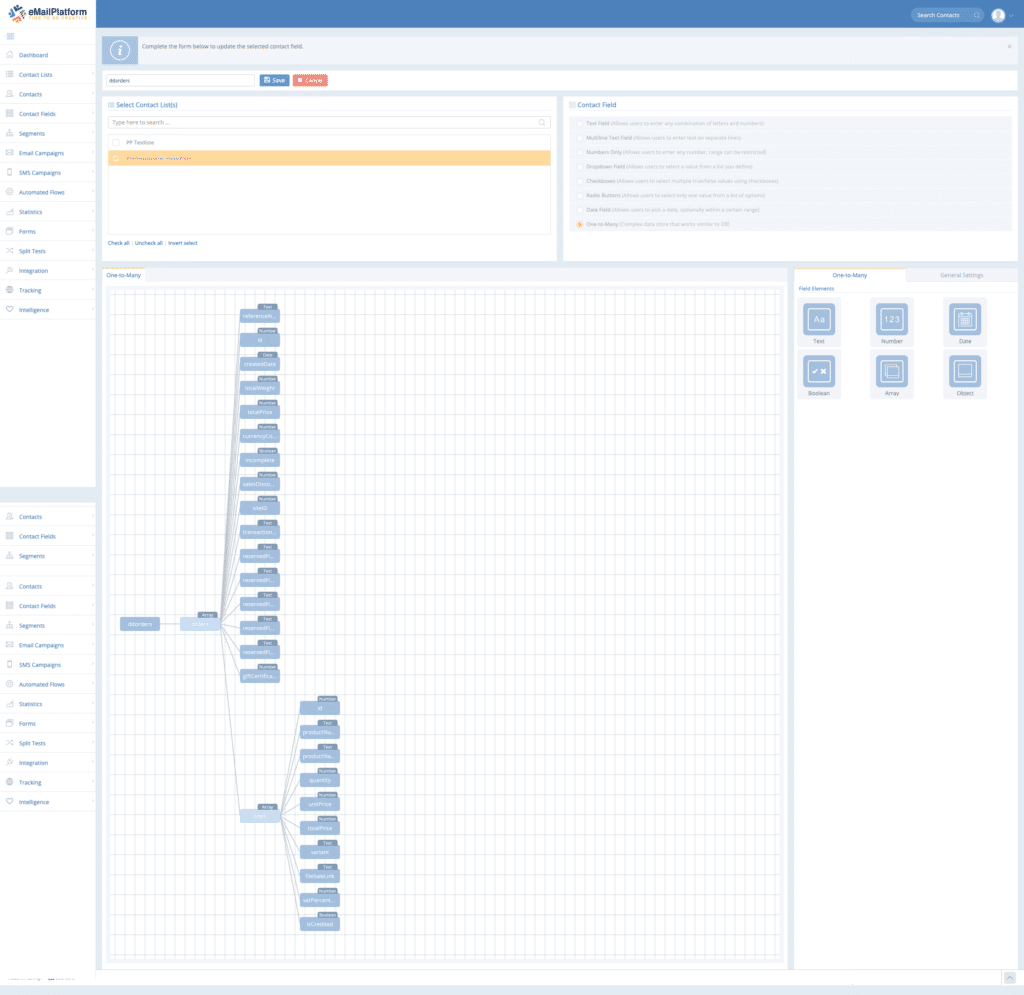Click the Dashboard home icon
Viewport: 1024px width, 995px height.
[10, 55]
